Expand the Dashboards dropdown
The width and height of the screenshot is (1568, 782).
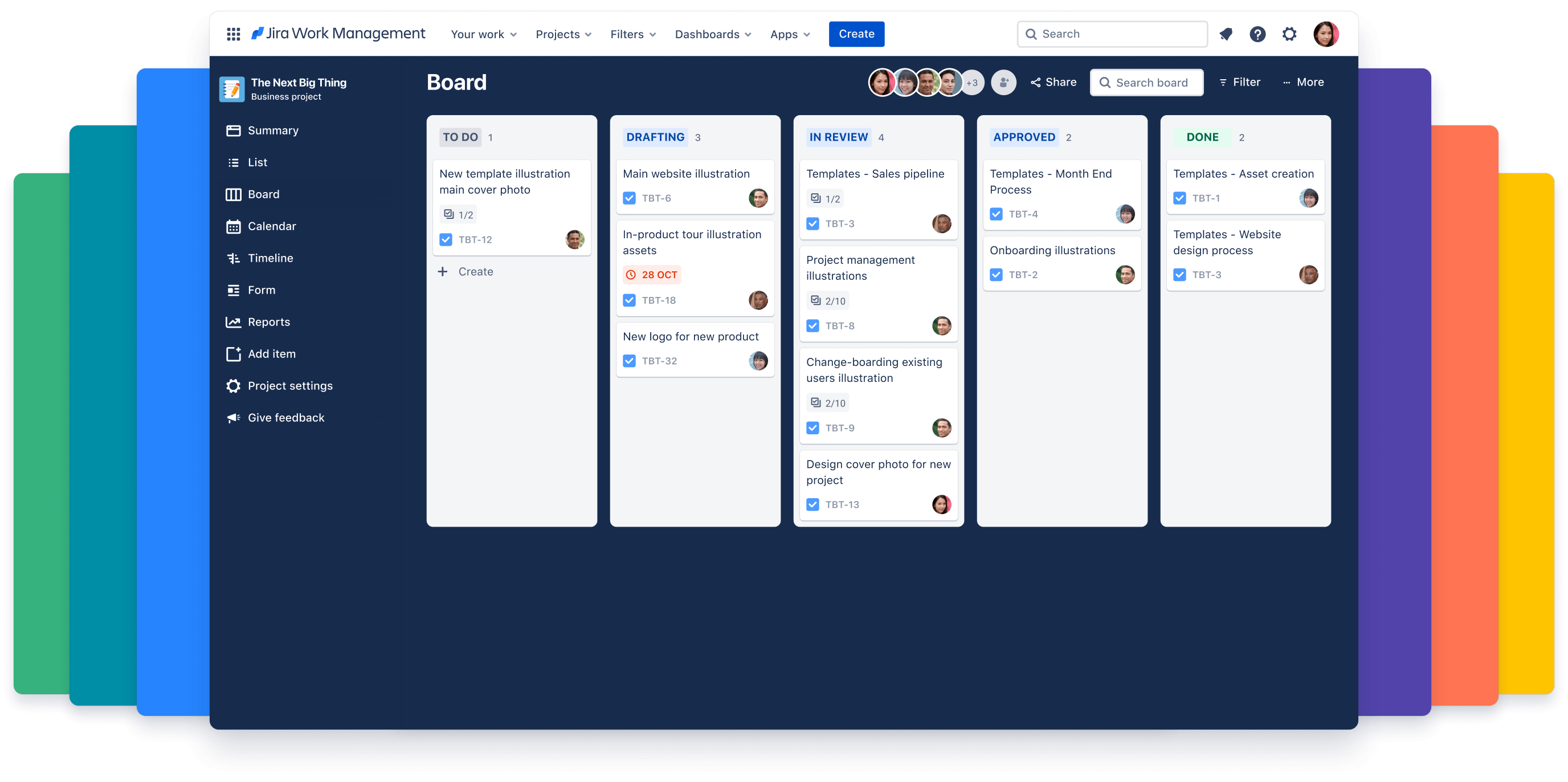pos(711,34)
